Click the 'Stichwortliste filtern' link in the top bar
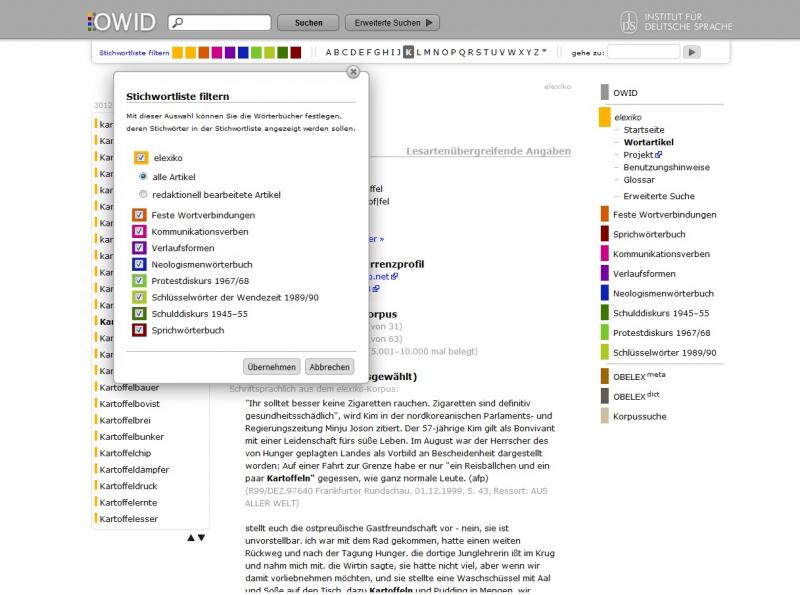 click(x=134, y=53)
